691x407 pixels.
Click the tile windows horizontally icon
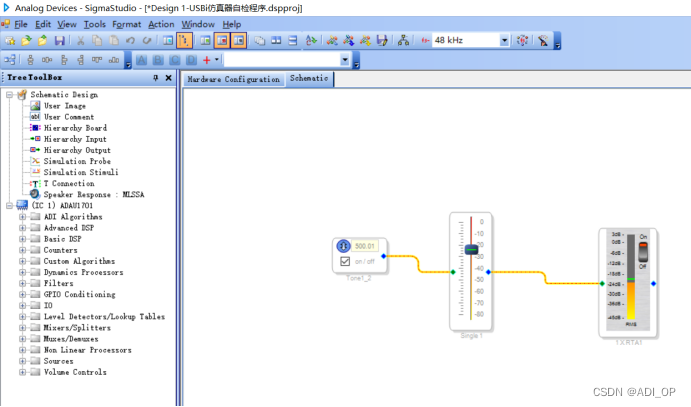tap(293, 41)
